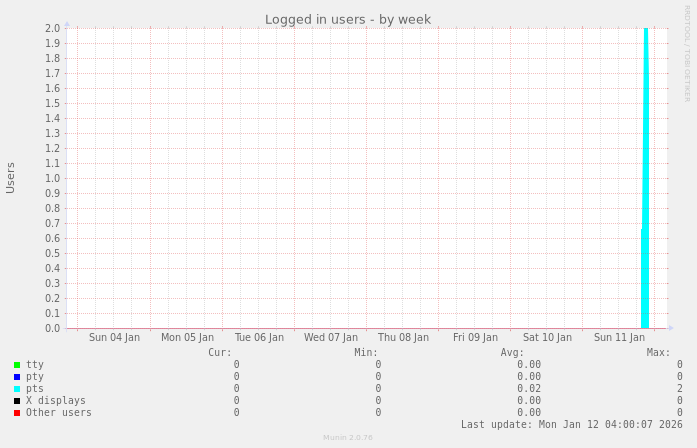This screenshot has height=448, width=697.
Task: Click the black X displays legend swatch
Action: [17, 401]
